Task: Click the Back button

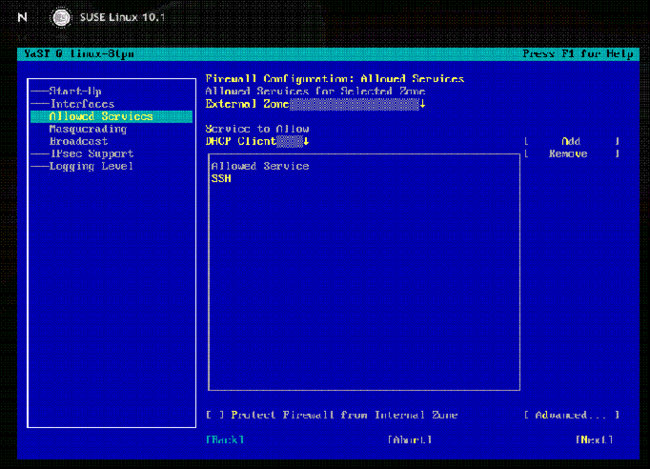Action: click(x=225, y=440)
